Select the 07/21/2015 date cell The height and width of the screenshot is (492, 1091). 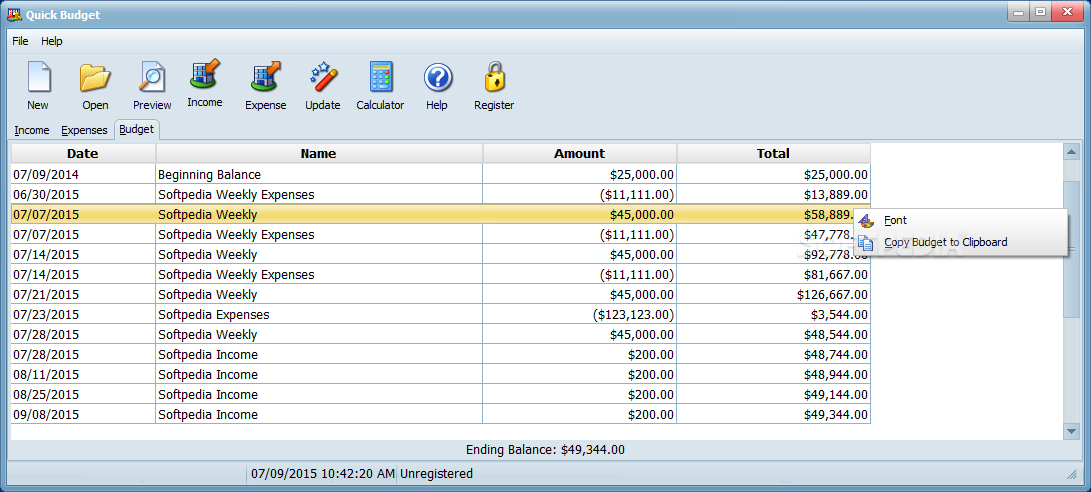83,294
